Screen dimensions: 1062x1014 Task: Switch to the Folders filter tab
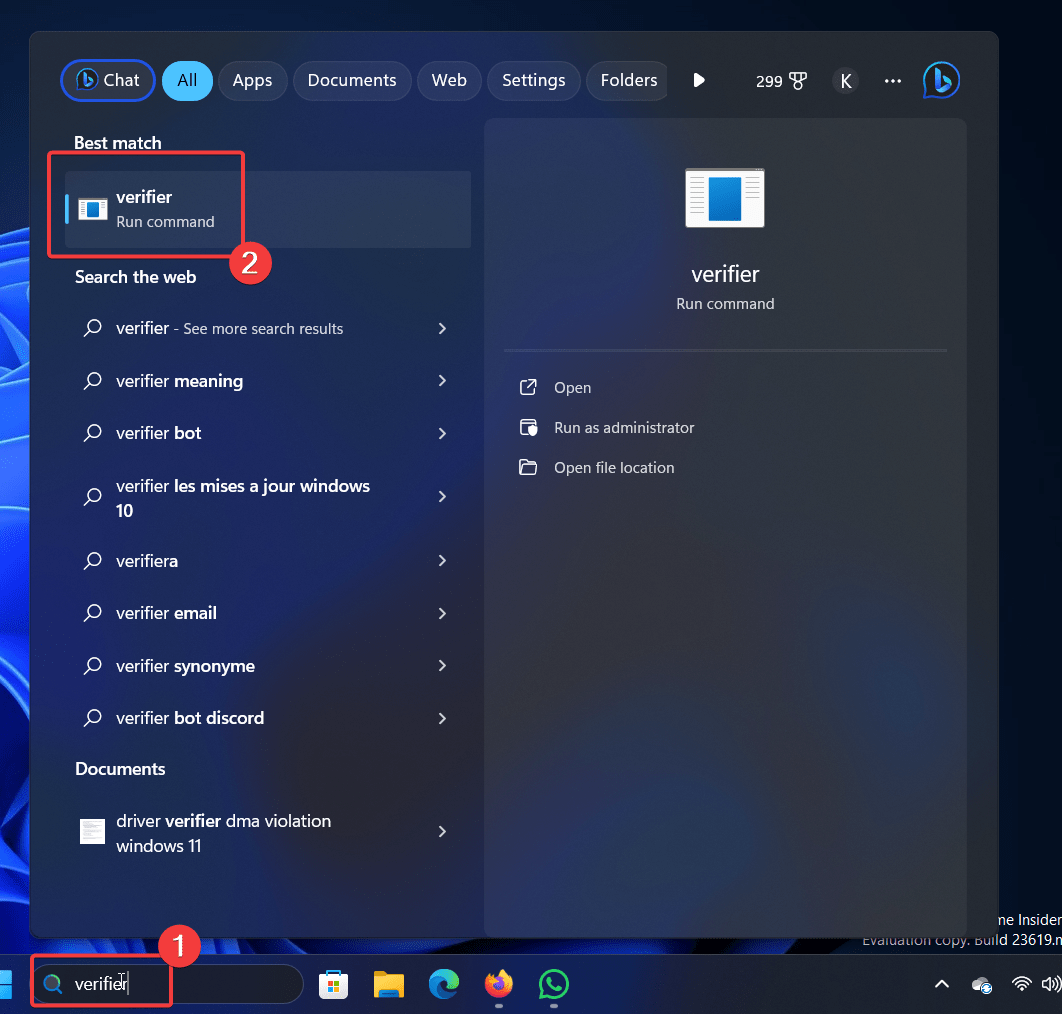tap(627, 81)
